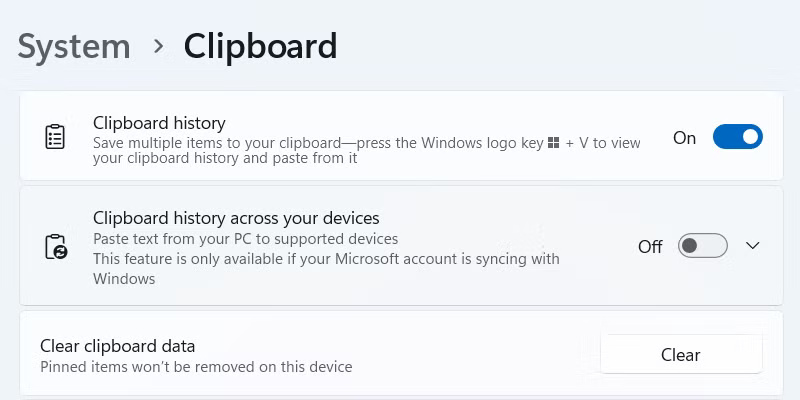Viewport: 800px width, 400px height.
Task: Click the "On" status label
Action: click(684, 138)
